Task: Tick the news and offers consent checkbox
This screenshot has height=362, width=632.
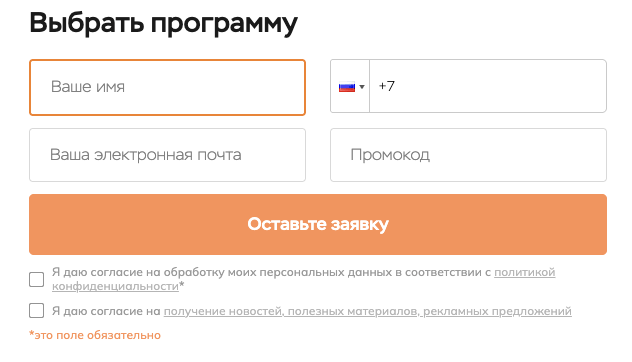Action: [x=37, y=311]
